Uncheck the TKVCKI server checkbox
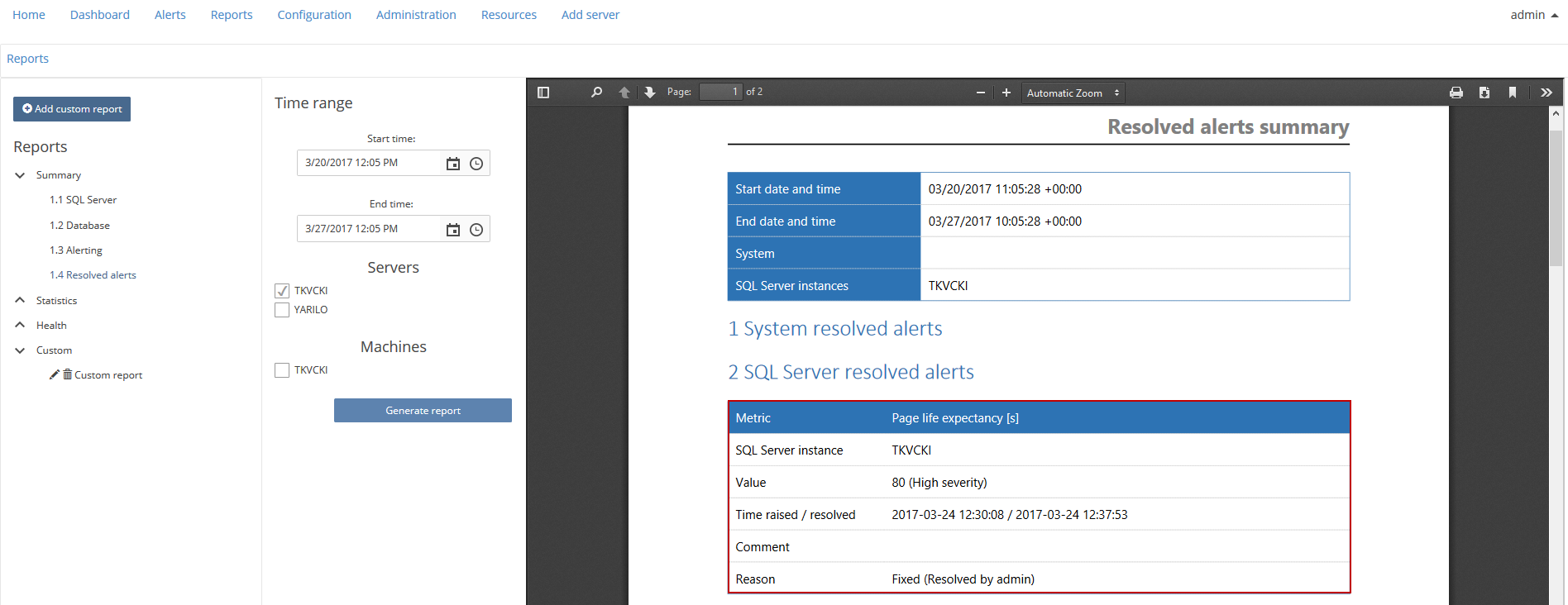The image size is (1568, 605). pos(282,291)
